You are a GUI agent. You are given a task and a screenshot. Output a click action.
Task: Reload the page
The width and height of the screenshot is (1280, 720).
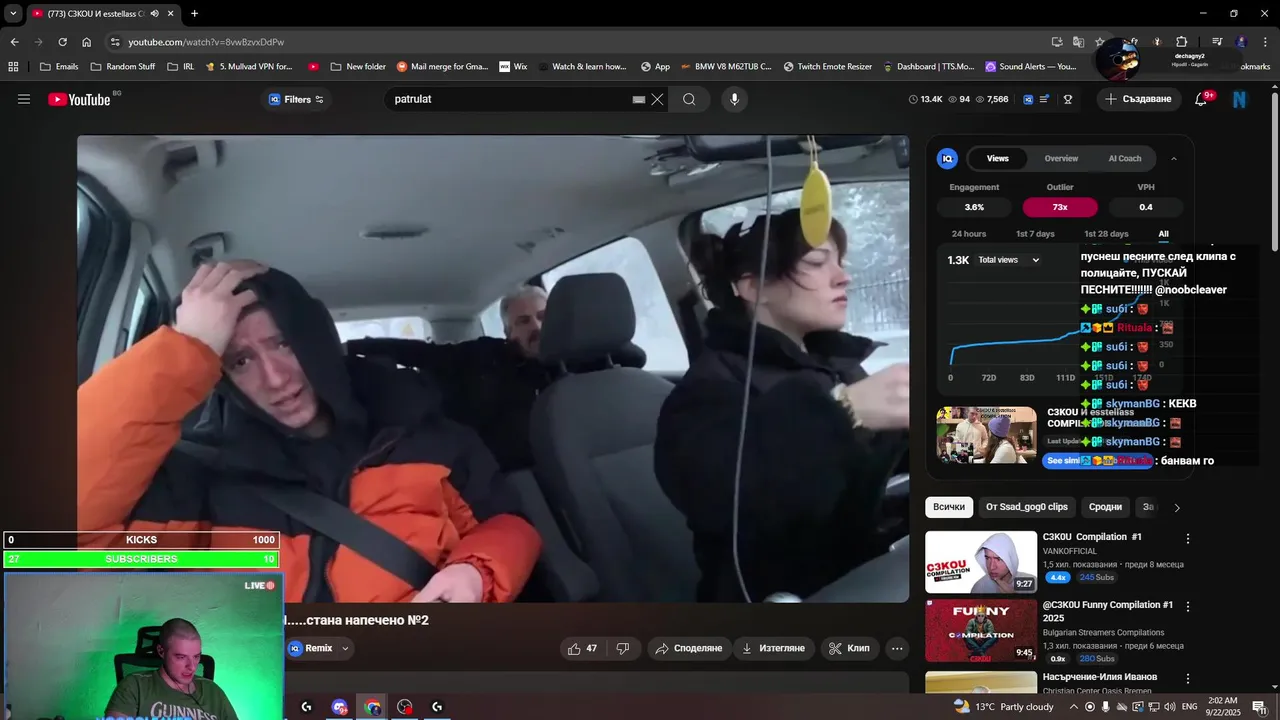pyautogui.click(x=62, y=42)
